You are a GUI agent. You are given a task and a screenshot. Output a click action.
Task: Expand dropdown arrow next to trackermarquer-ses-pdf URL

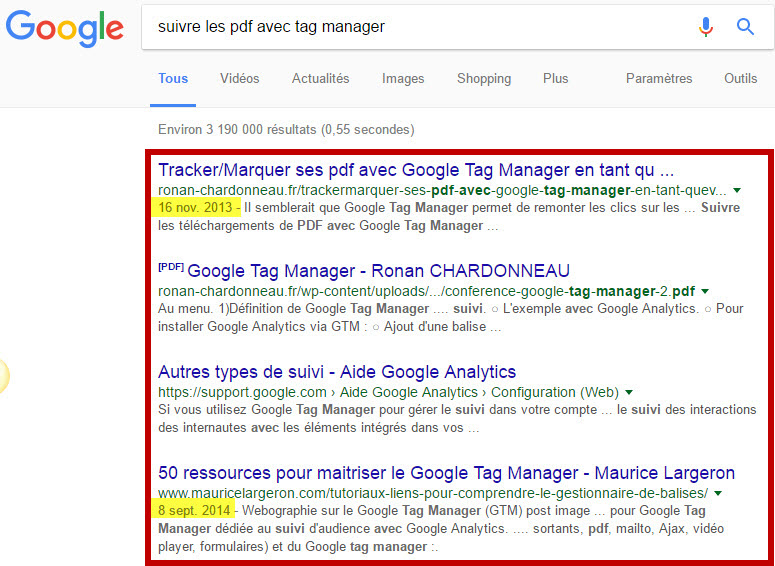pos(737,190)
